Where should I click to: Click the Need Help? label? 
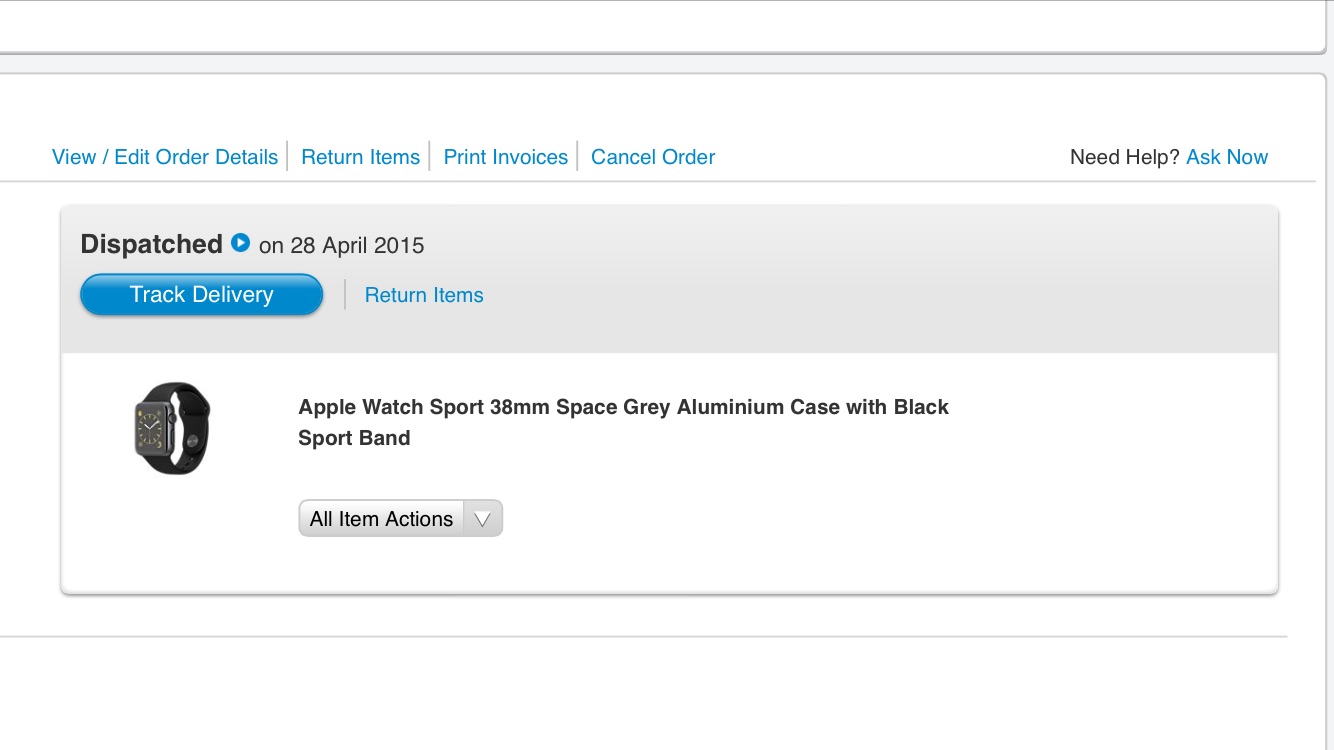tap(1125, 157)
